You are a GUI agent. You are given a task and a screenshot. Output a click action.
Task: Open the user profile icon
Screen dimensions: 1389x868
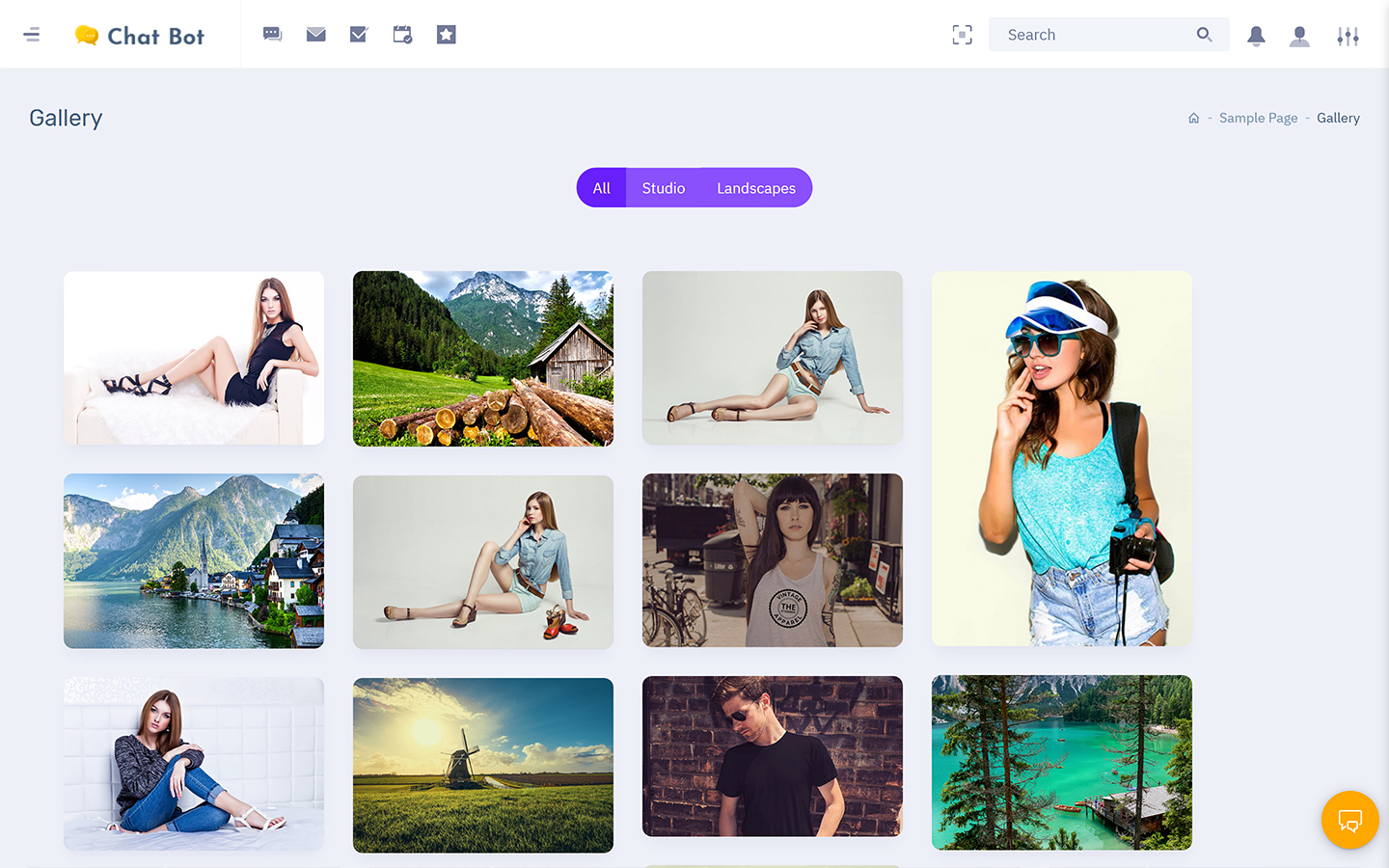click(1299, 36)
